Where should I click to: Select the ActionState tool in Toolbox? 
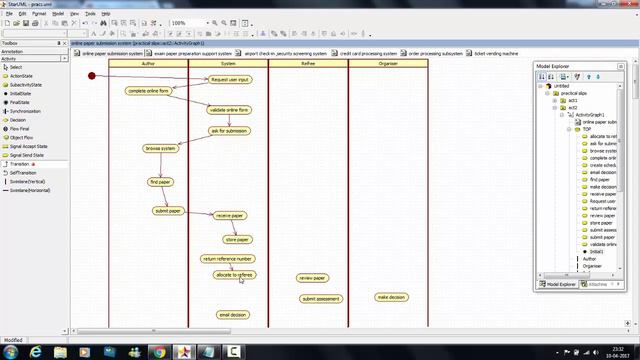click(x=20, y=76)
